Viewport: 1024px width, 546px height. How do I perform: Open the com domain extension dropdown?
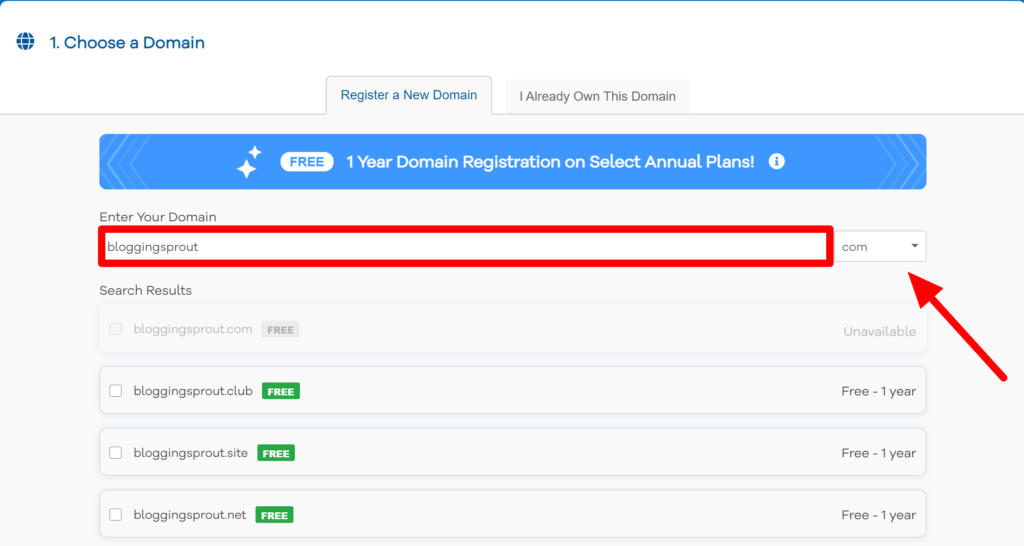(880, 246)
